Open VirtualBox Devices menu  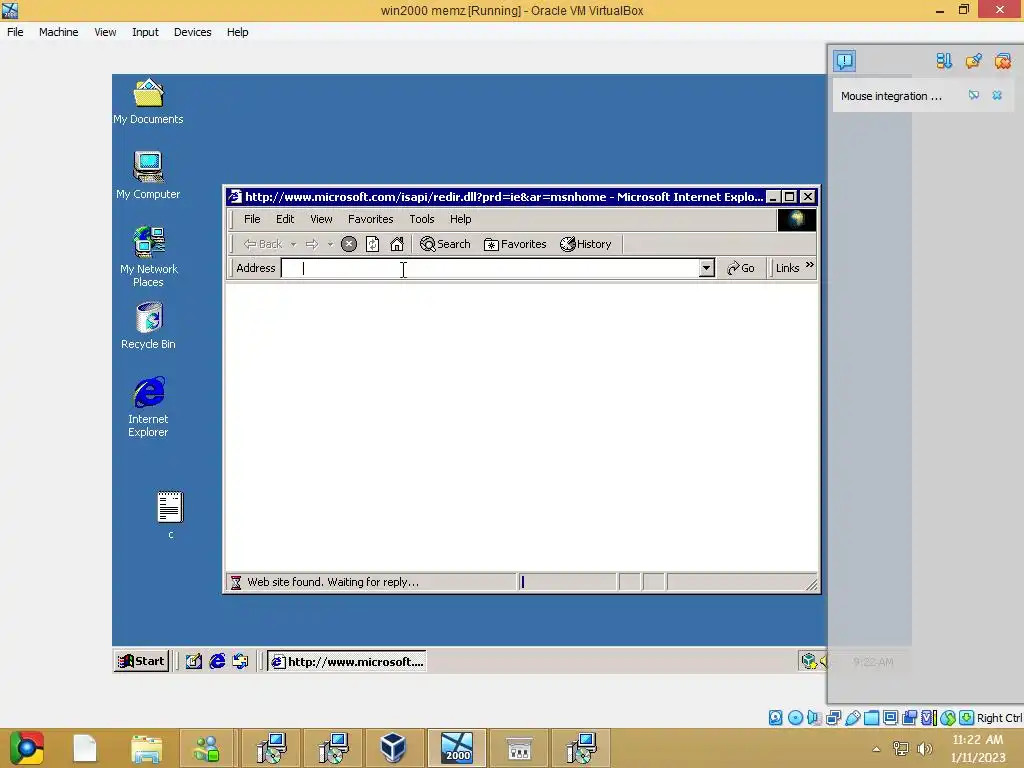pyautogui.click(x=193, y=32)
